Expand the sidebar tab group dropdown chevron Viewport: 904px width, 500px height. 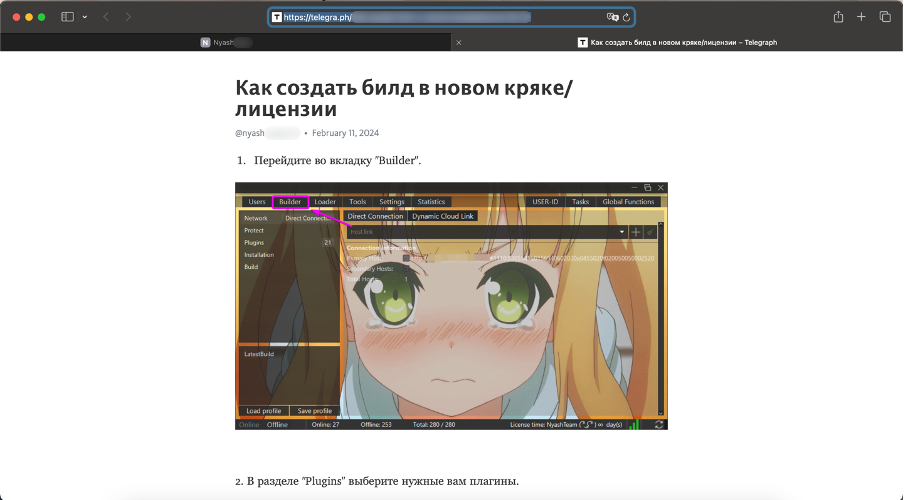(85, 17)
